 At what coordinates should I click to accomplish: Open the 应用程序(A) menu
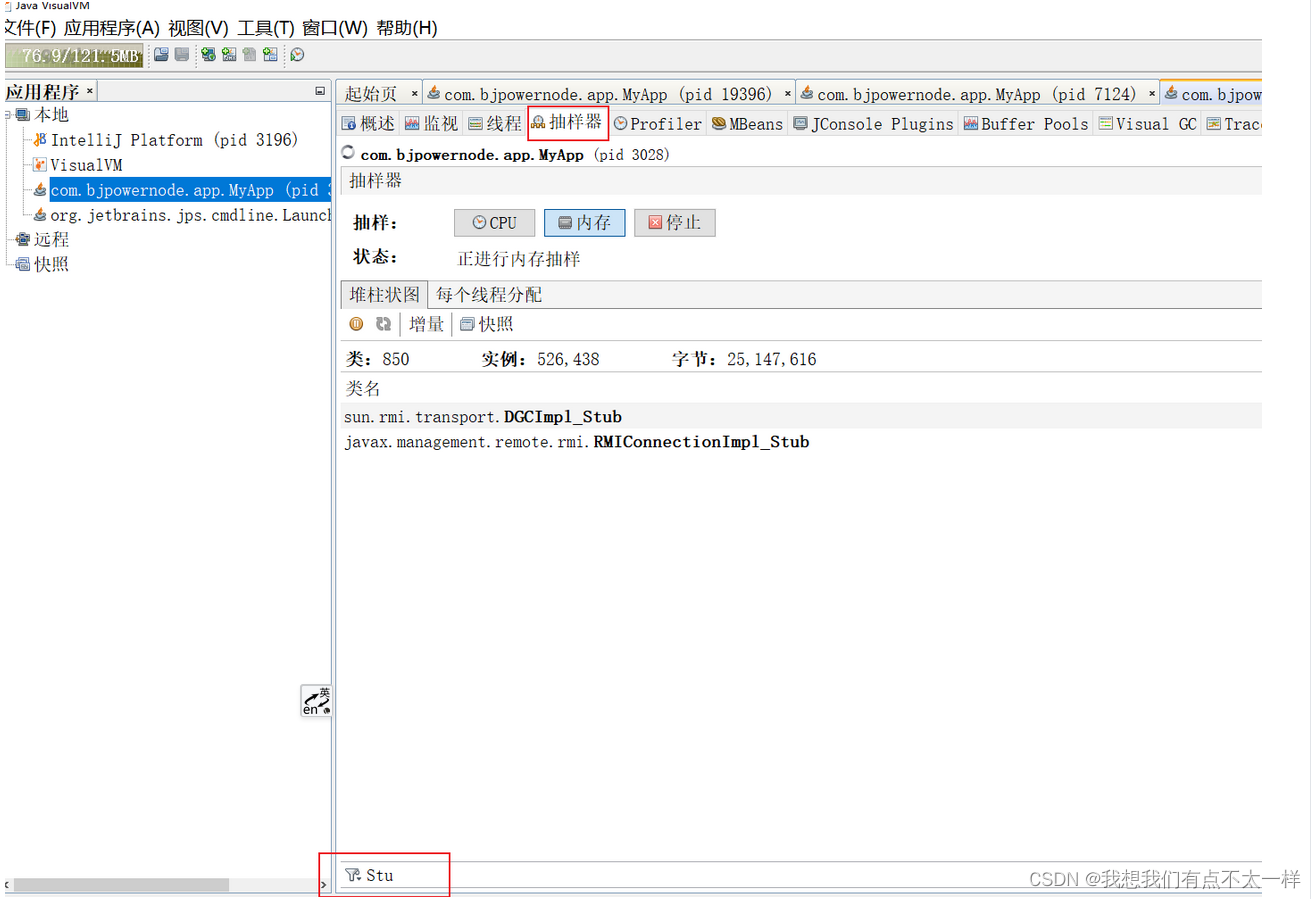[x=112, y=28]
